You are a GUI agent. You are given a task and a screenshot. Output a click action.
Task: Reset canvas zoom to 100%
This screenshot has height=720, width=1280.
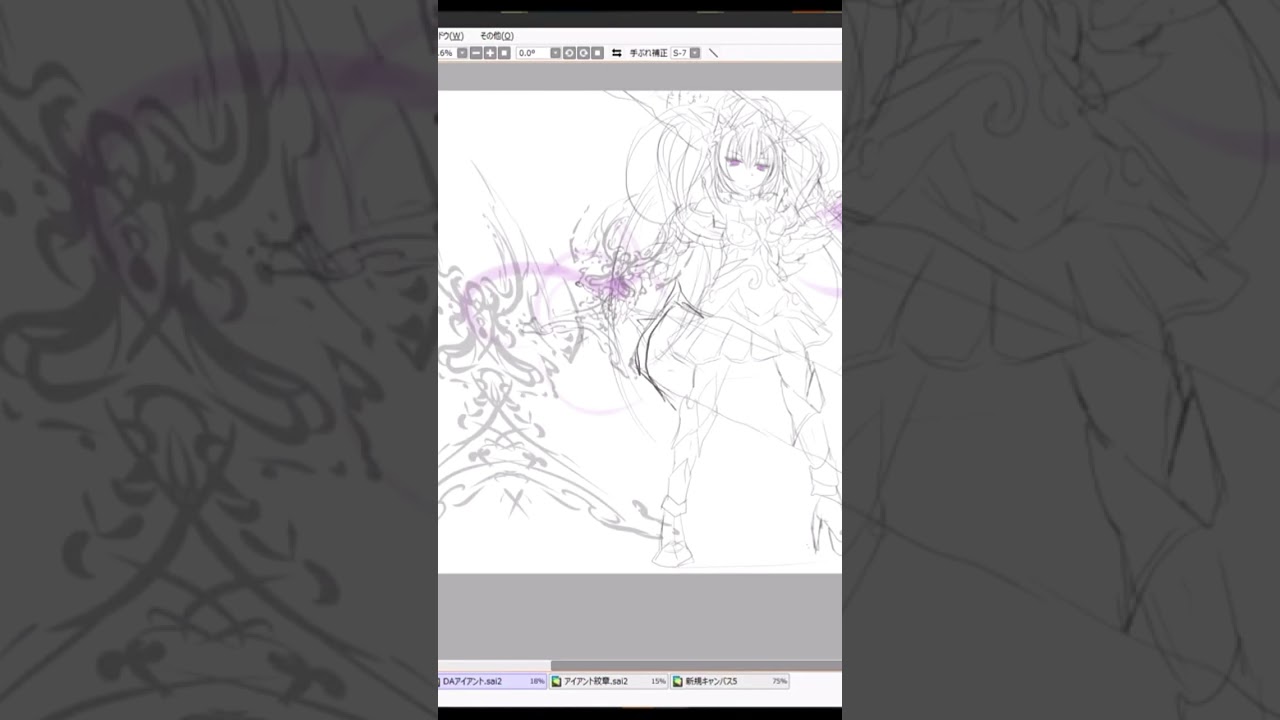(x=504, y=52)
